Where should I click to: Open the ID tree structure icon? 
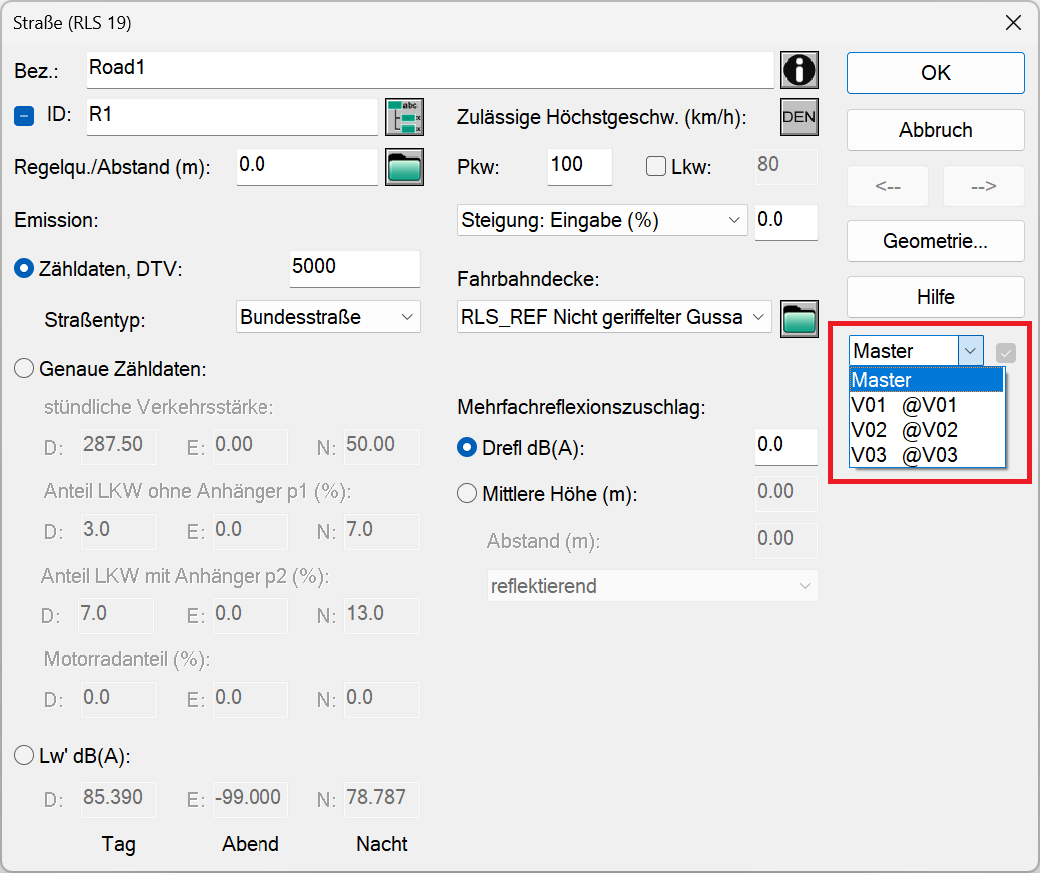click(x=404, y=117)
